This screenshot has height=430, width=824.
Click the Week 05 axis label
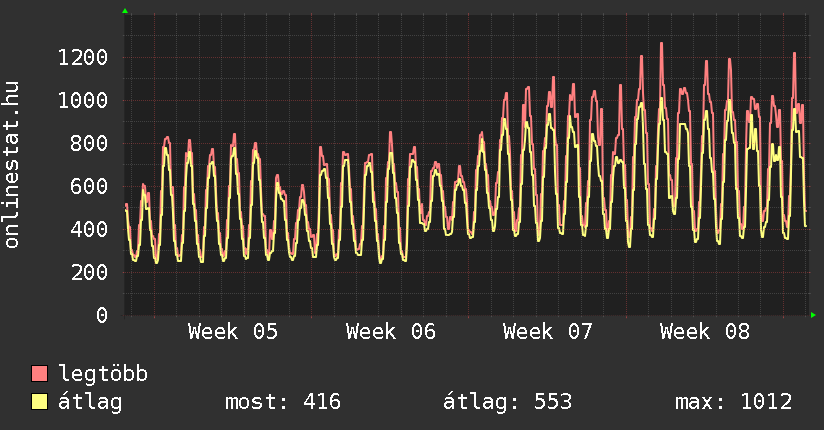click(x=233, y=332)
